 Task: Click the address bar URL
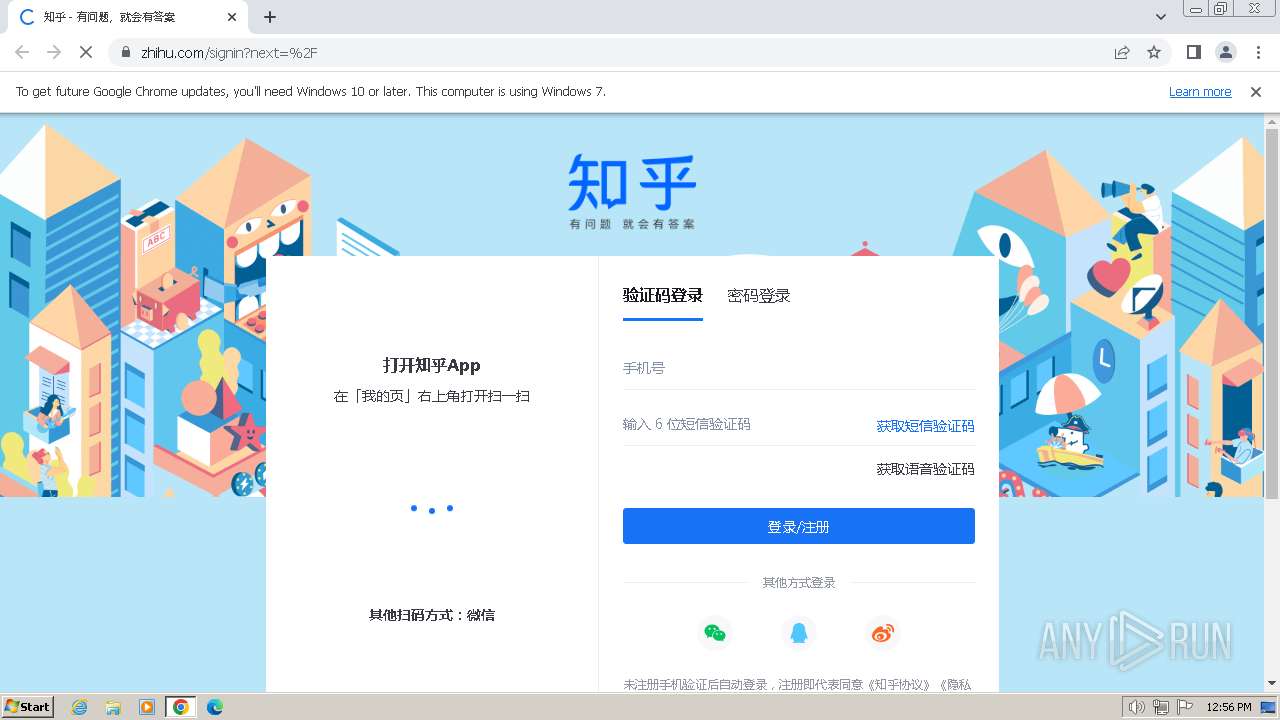229,52
